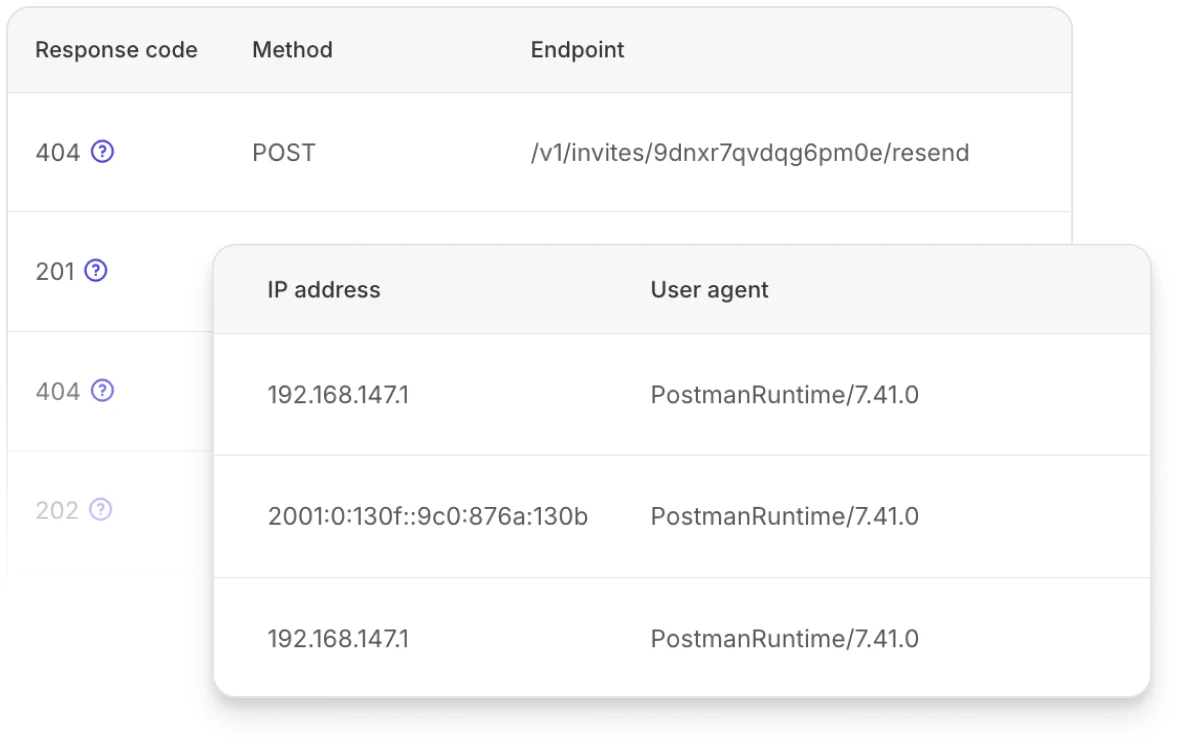Click the POST method cell
This screenshot has width=1200, height=756.
[x=284, y=153]
